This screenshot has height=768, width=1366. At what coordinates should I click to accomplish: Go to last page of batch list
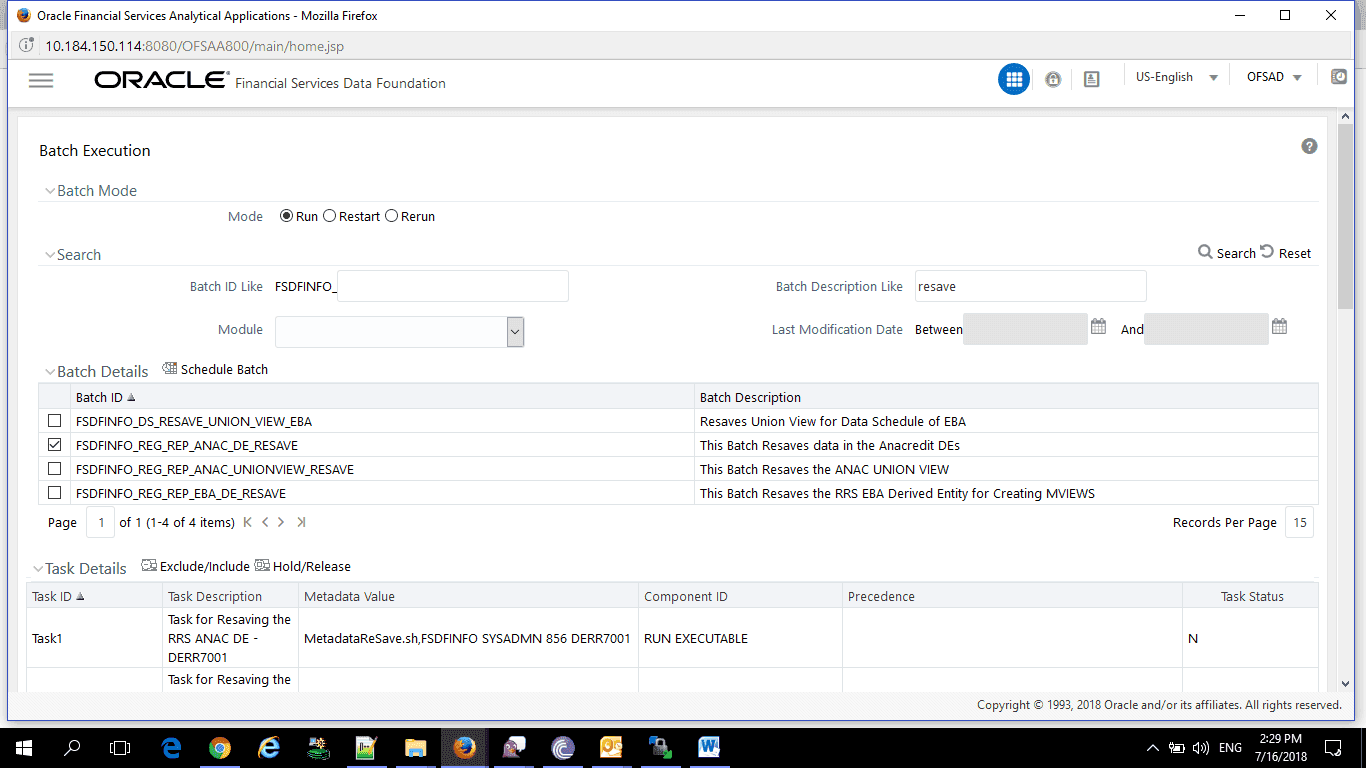tap(301, 522)
